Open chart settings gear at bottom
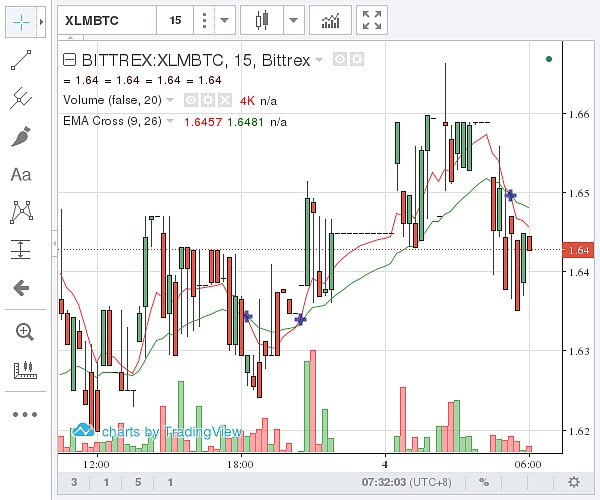This screenshot has height=500, width=600. point(574,482)
